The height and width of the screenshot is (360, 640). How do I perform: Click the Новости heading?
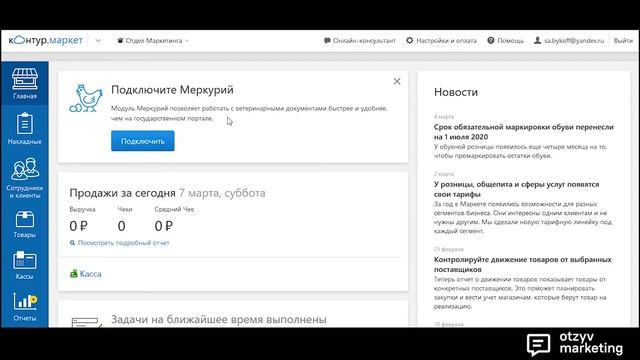[456, 92]
